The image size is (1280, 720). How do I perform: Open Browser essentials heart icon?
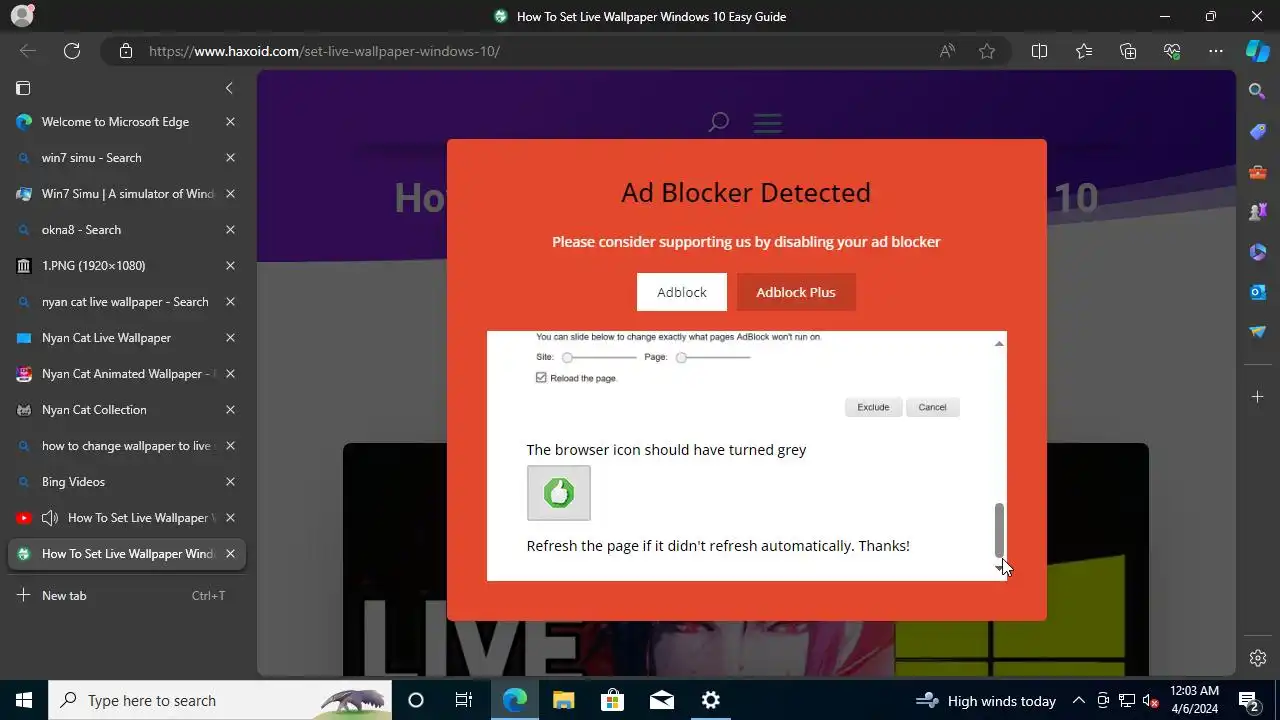coord(1172,51)
